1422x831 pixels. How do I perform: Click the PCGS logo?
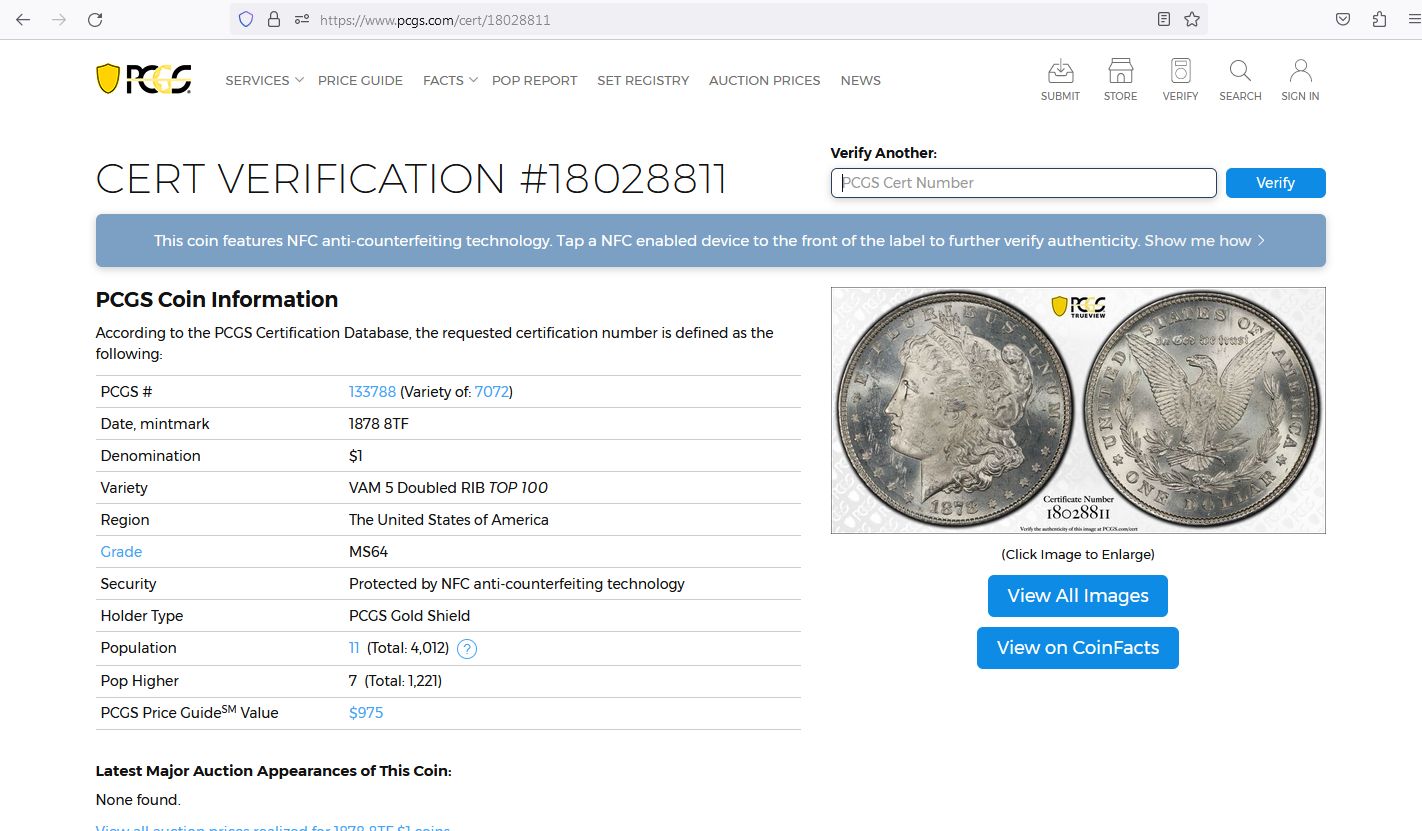coord(143,79)
